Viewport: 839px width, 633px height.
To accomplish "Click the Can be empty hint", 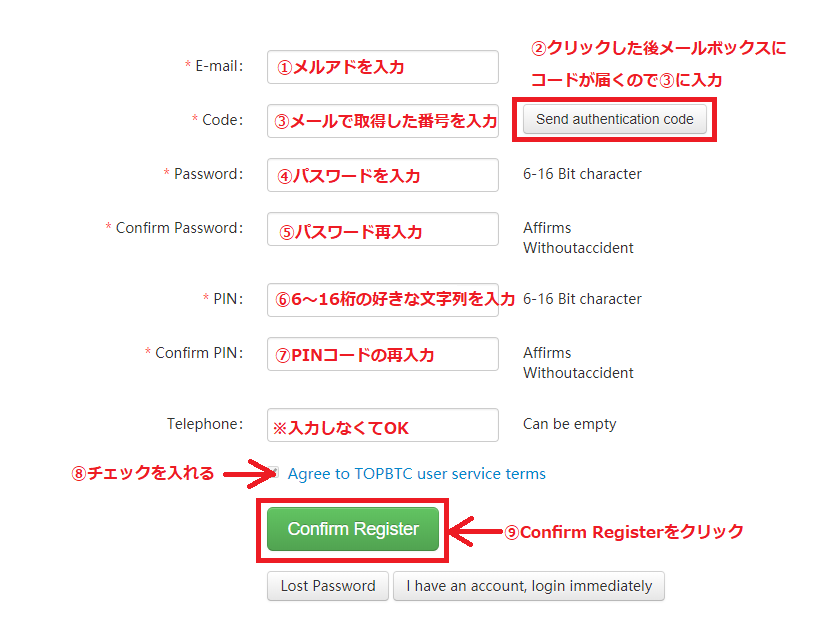I will click(x=569, y=424).
